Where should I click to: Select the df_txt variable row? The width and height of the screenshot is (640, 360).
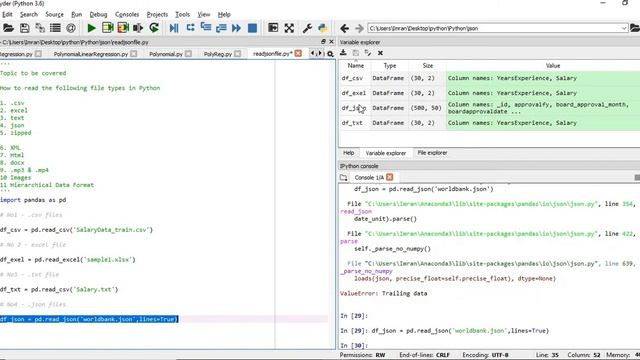pyautogui.click(x=490, y=123)
